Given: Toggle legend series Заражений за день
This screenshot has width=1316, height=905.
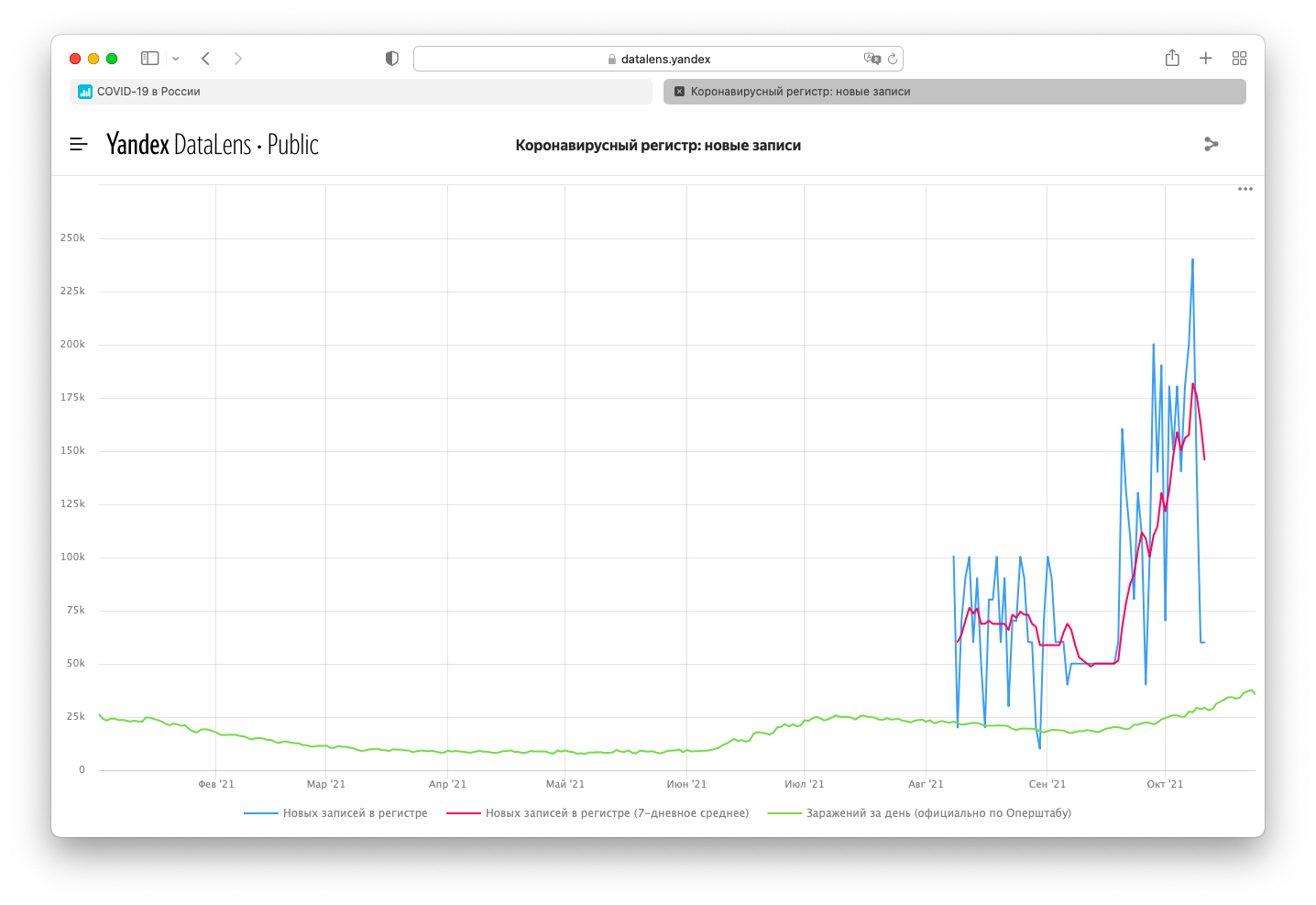Looking at the screenshot, I should pyautogui.click(x=919, y=813).
